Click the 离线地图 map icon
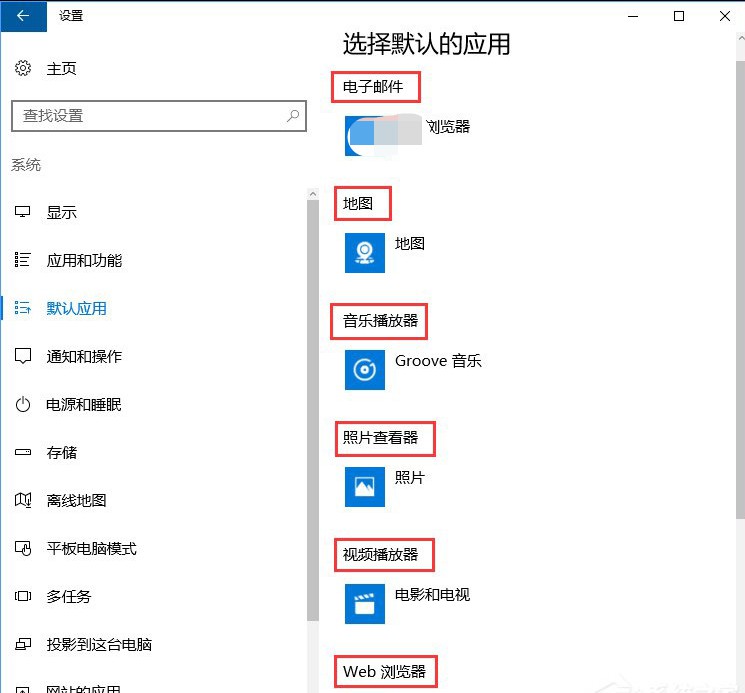Screen dimensions: 745x693 click(x=23, y=501)
